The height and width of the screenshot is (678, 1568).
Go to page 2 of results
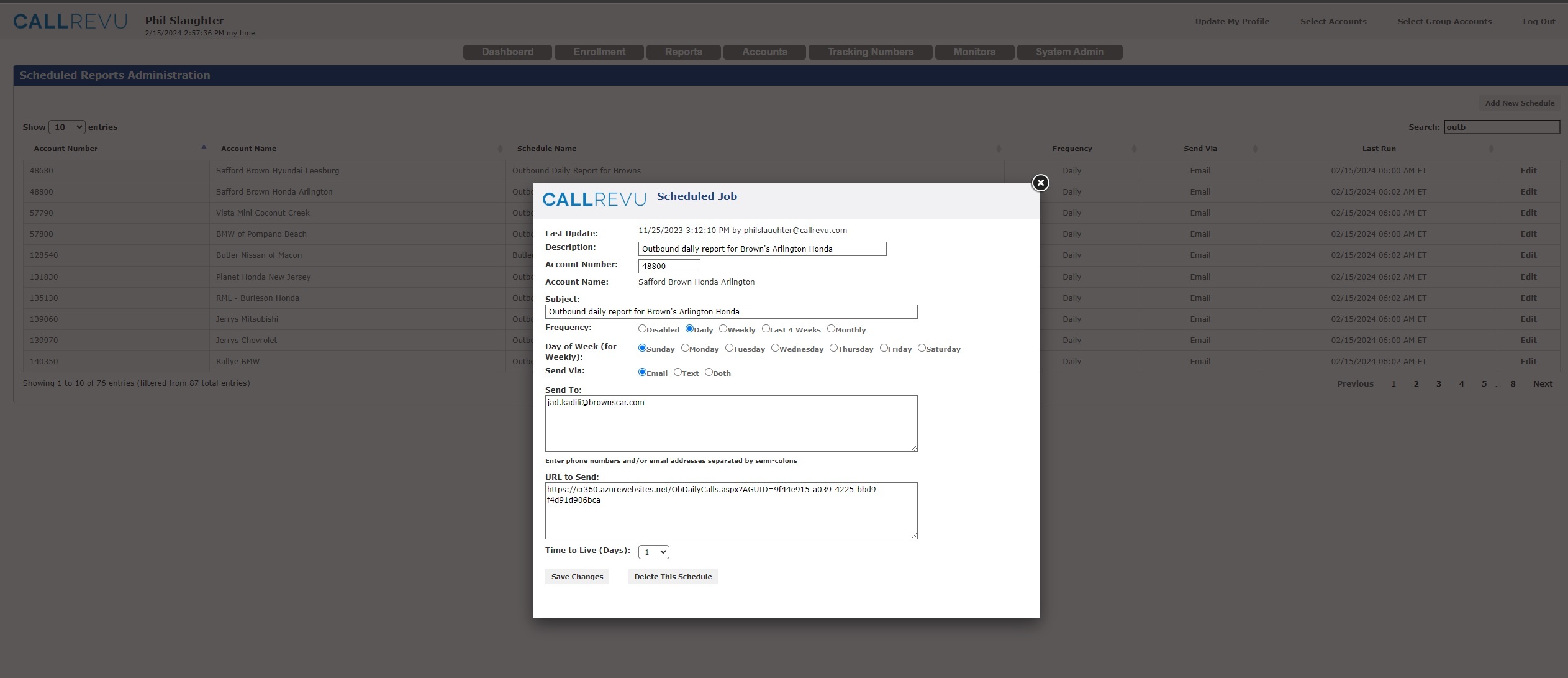(x=1416, y=383)
